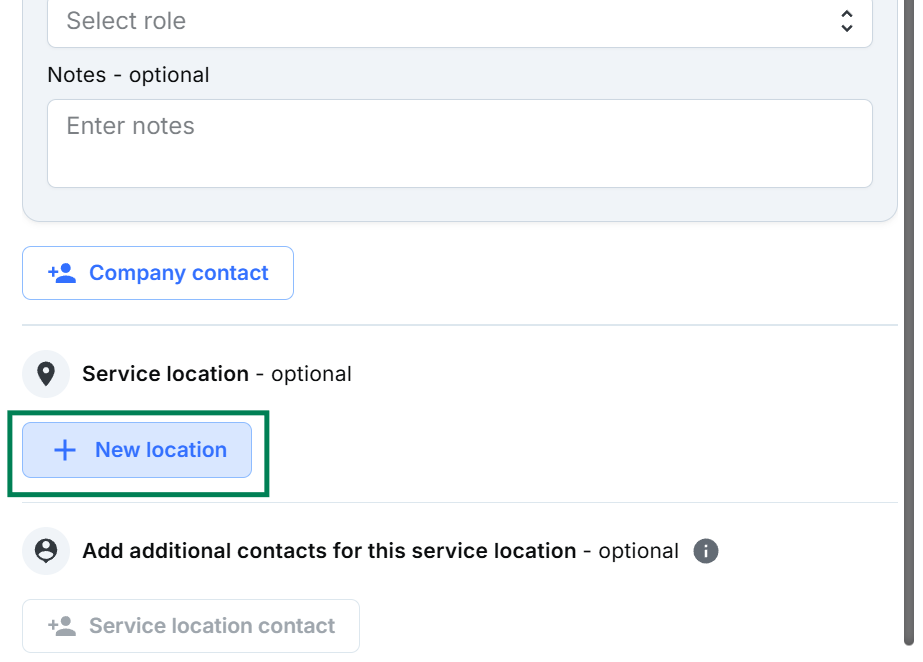Click the info icon next to optional
This screenshot has height=662, width=923.
706,551
